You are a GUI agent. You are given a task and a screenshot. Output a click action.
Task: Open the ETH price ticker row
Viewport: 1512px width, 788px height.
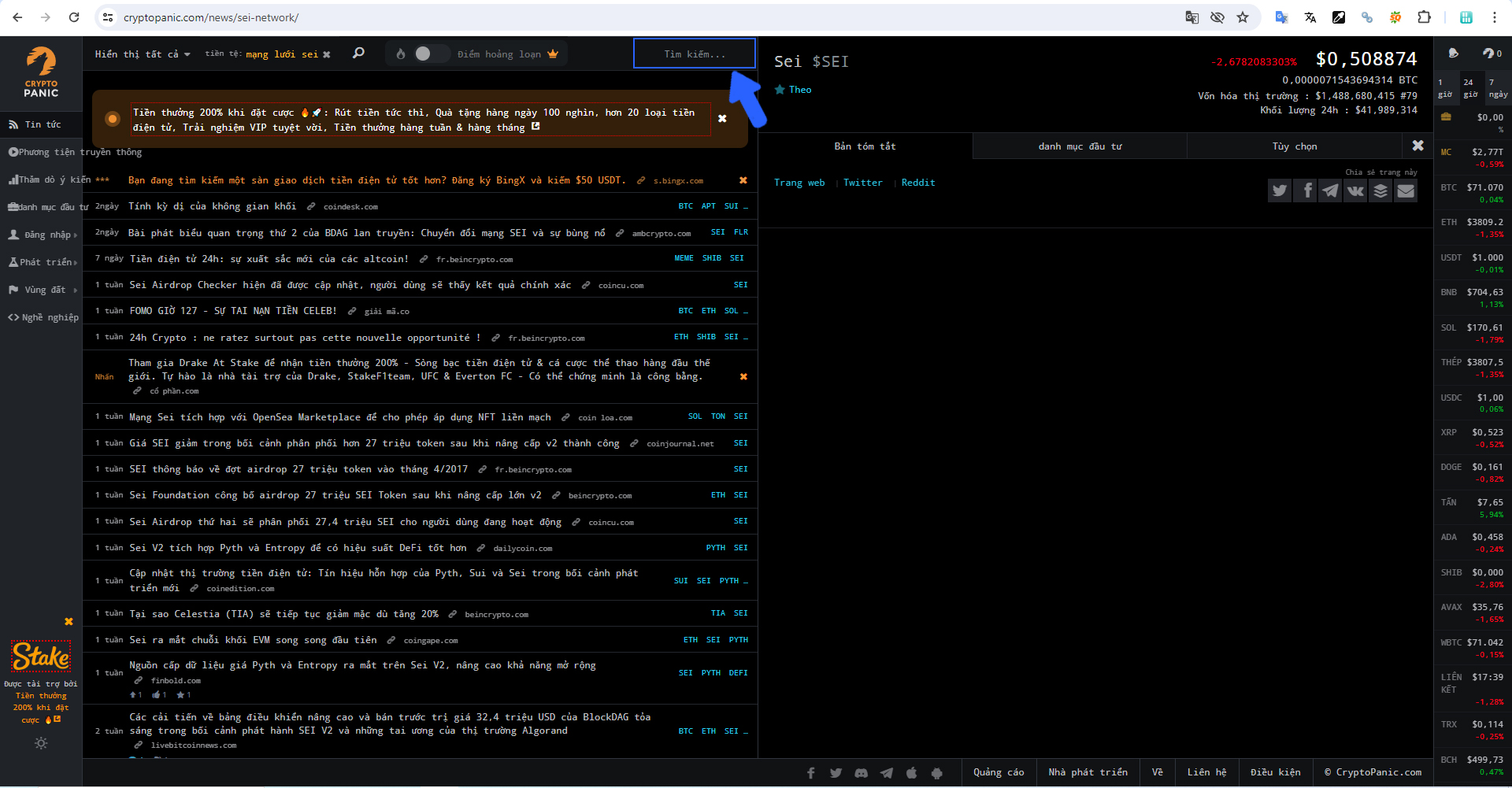pyautogui.click(x=1472, y=228)
